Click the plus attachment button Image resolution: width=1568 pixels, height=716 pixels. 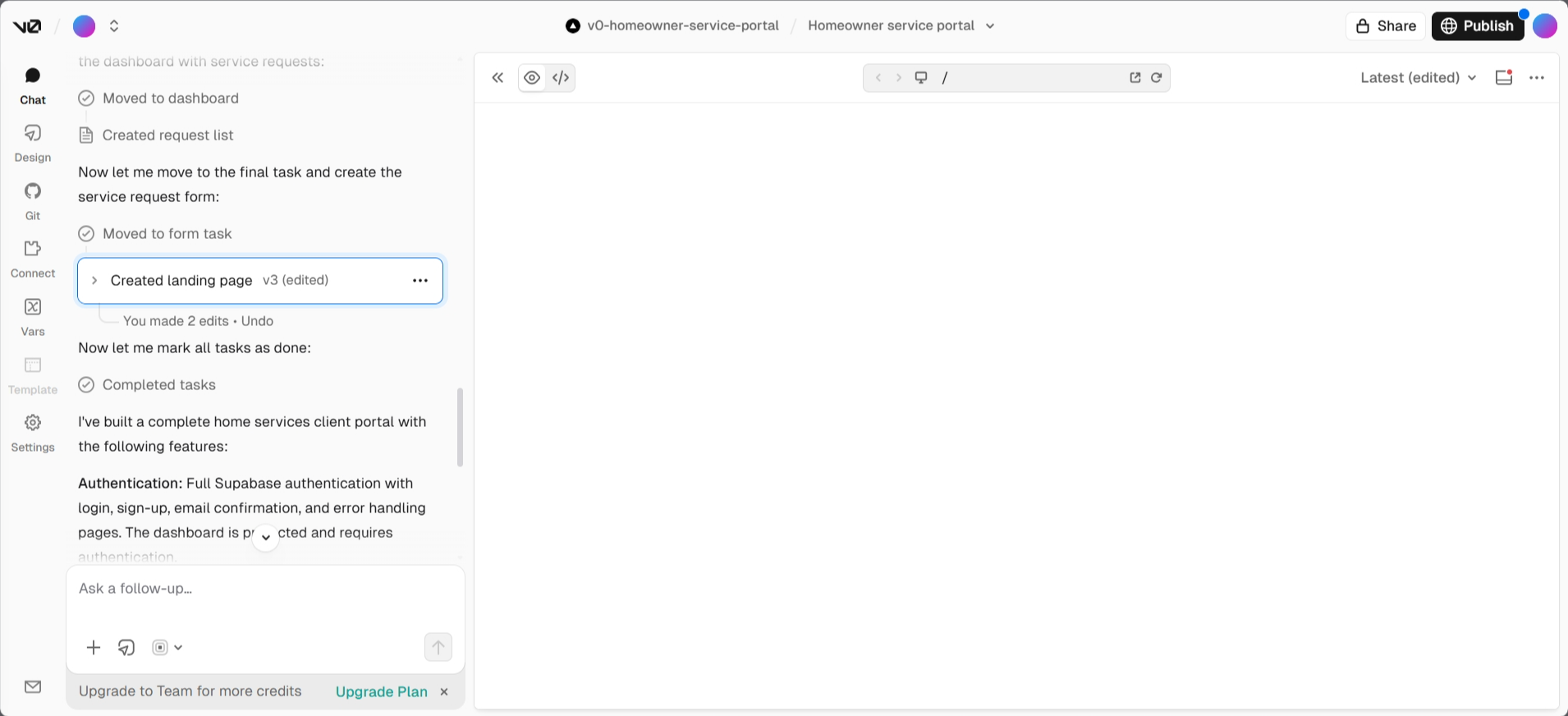click(x=94, y=648)
